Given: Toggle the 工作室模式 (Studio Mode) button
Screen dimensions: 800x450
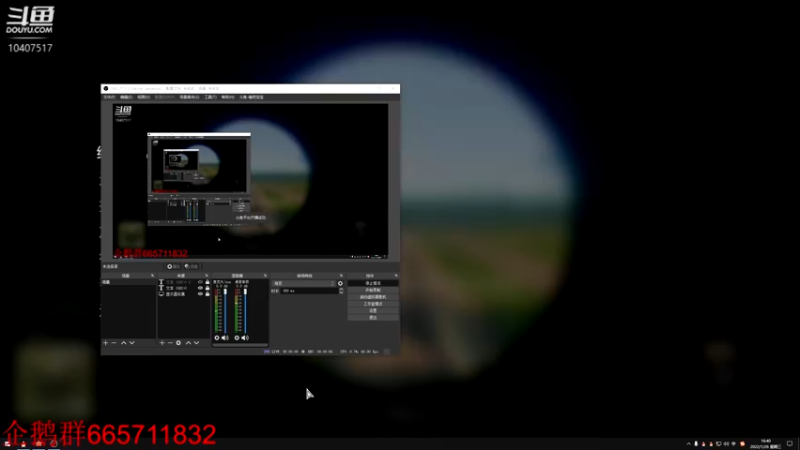Looking at the screenshot, I should tap(373, 304).
